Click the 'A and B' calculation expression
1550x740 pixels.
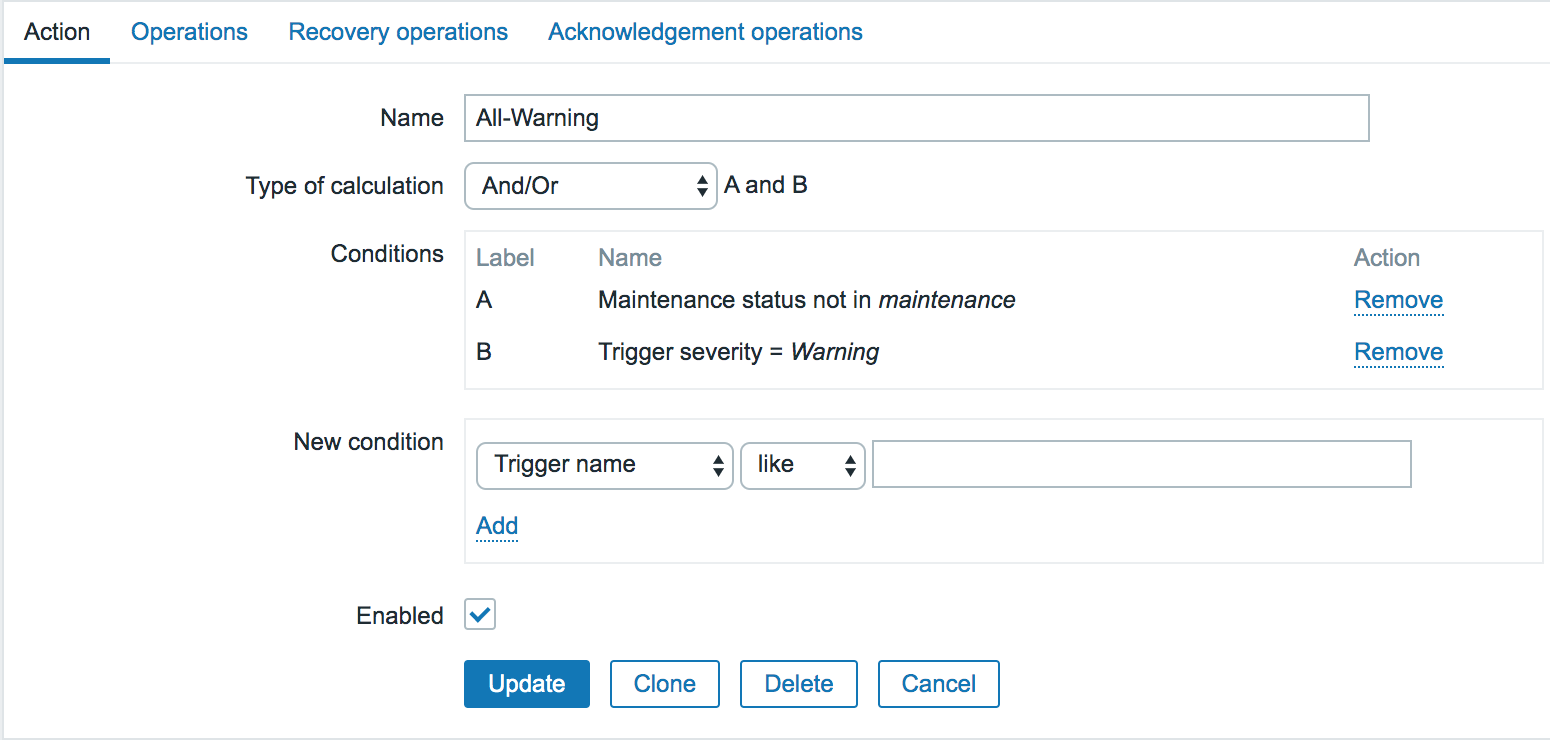[765, 186]
